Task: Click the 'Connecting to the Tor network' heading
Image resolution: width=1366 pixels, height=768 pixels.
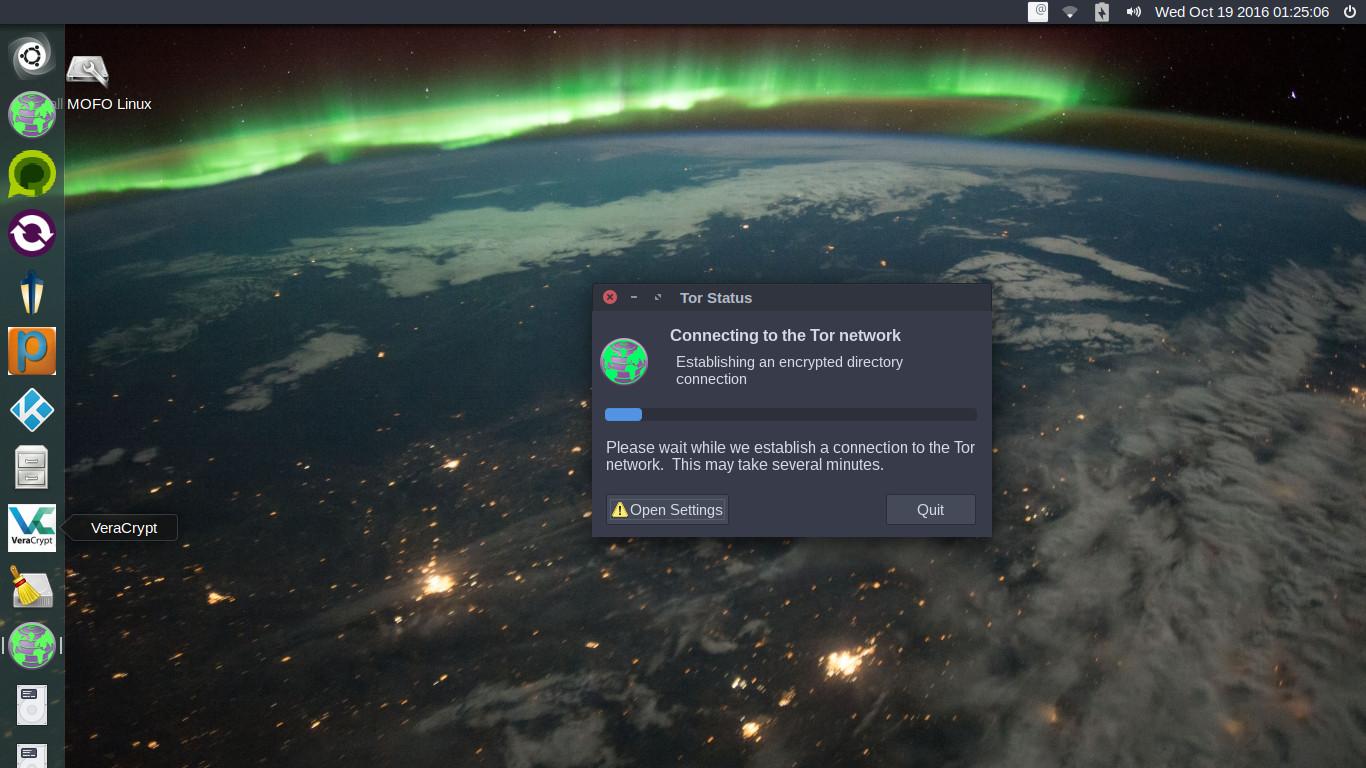Action: (x=785, y=336)
